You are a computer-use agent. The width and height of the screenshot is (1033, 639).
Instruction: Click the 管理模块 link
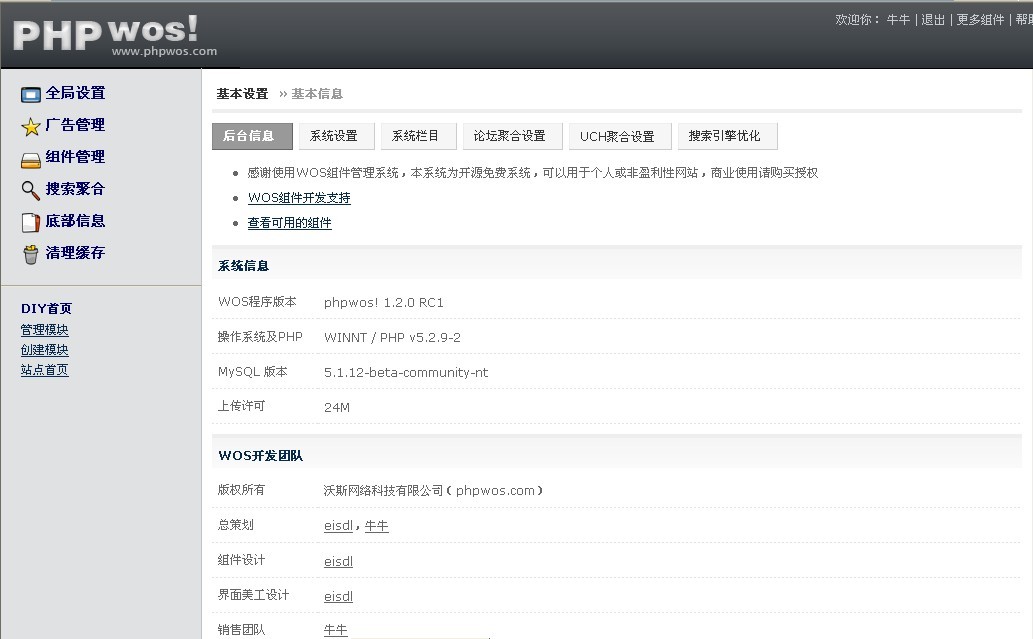pyautogui.click(x=44, y=329)
